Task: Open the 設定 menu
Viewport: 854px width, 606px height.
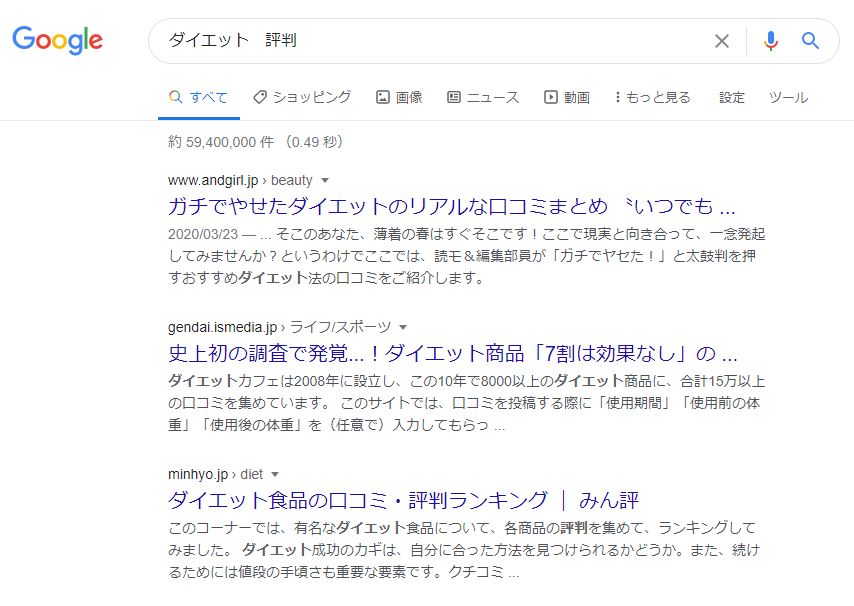Action: pyautogui.click(x=731, y=97)
